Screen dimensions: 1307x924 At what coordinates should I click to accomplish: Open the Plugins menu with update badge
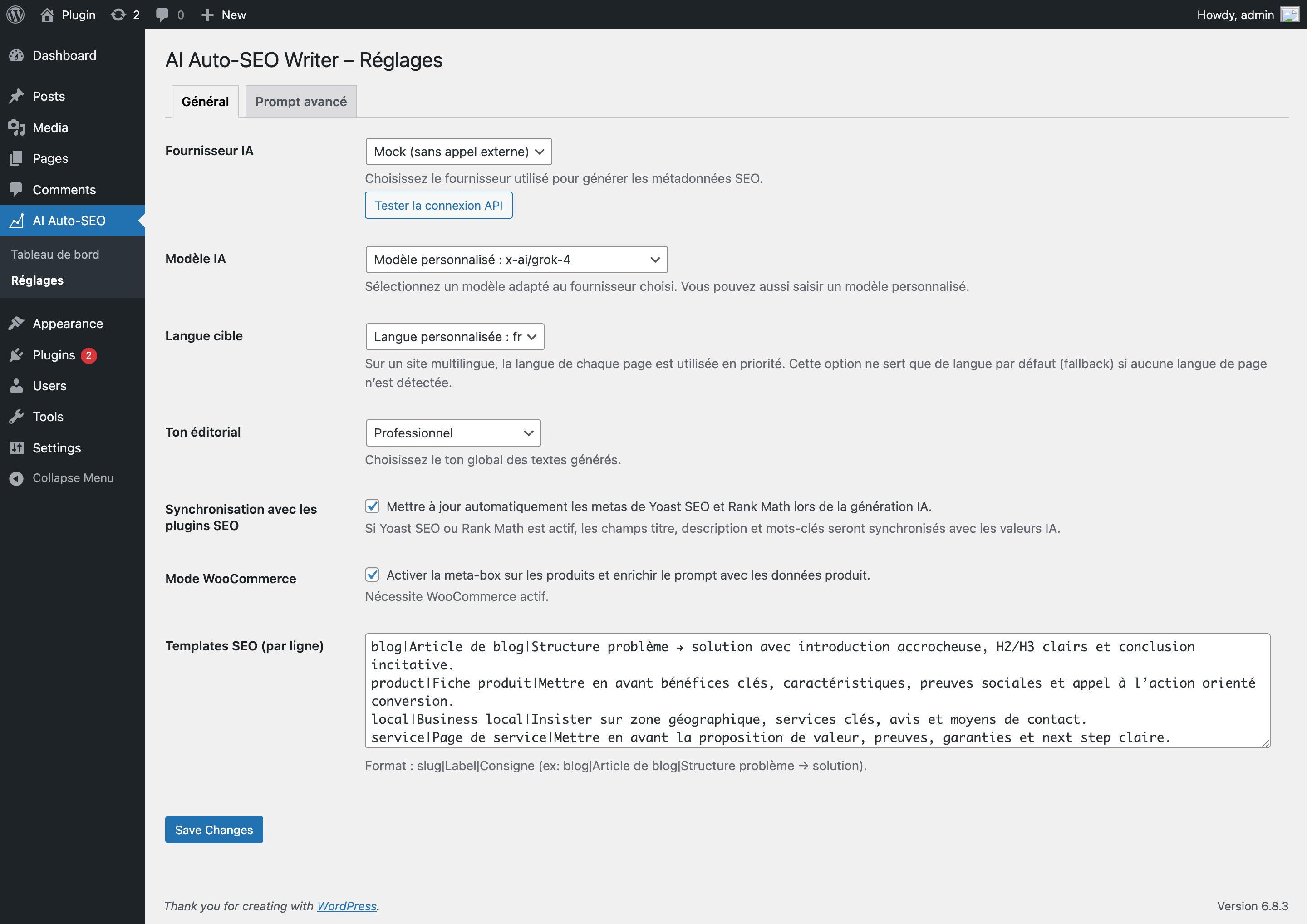pyautogui.click(x=54, y=354)
